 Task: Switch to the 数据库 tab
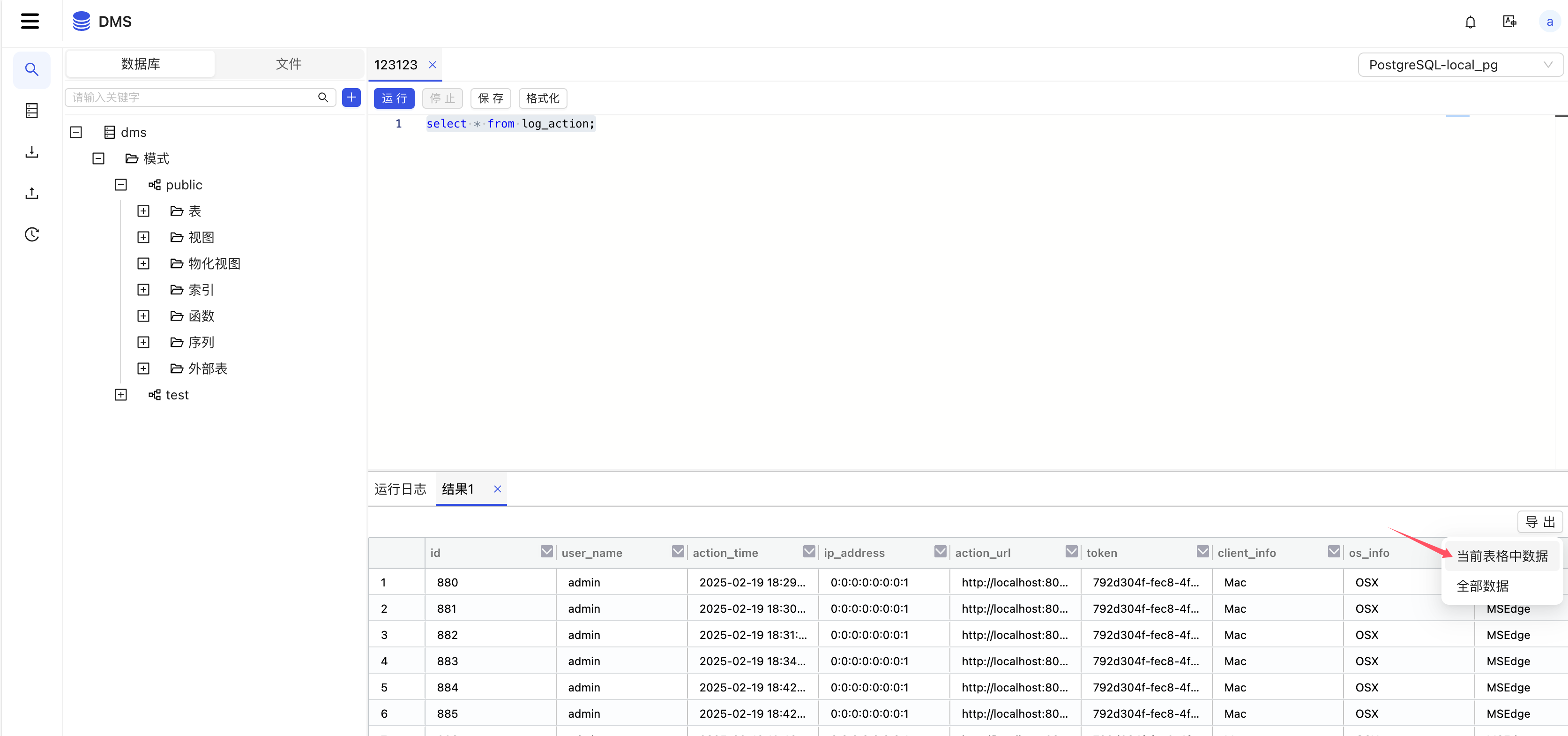141,64
